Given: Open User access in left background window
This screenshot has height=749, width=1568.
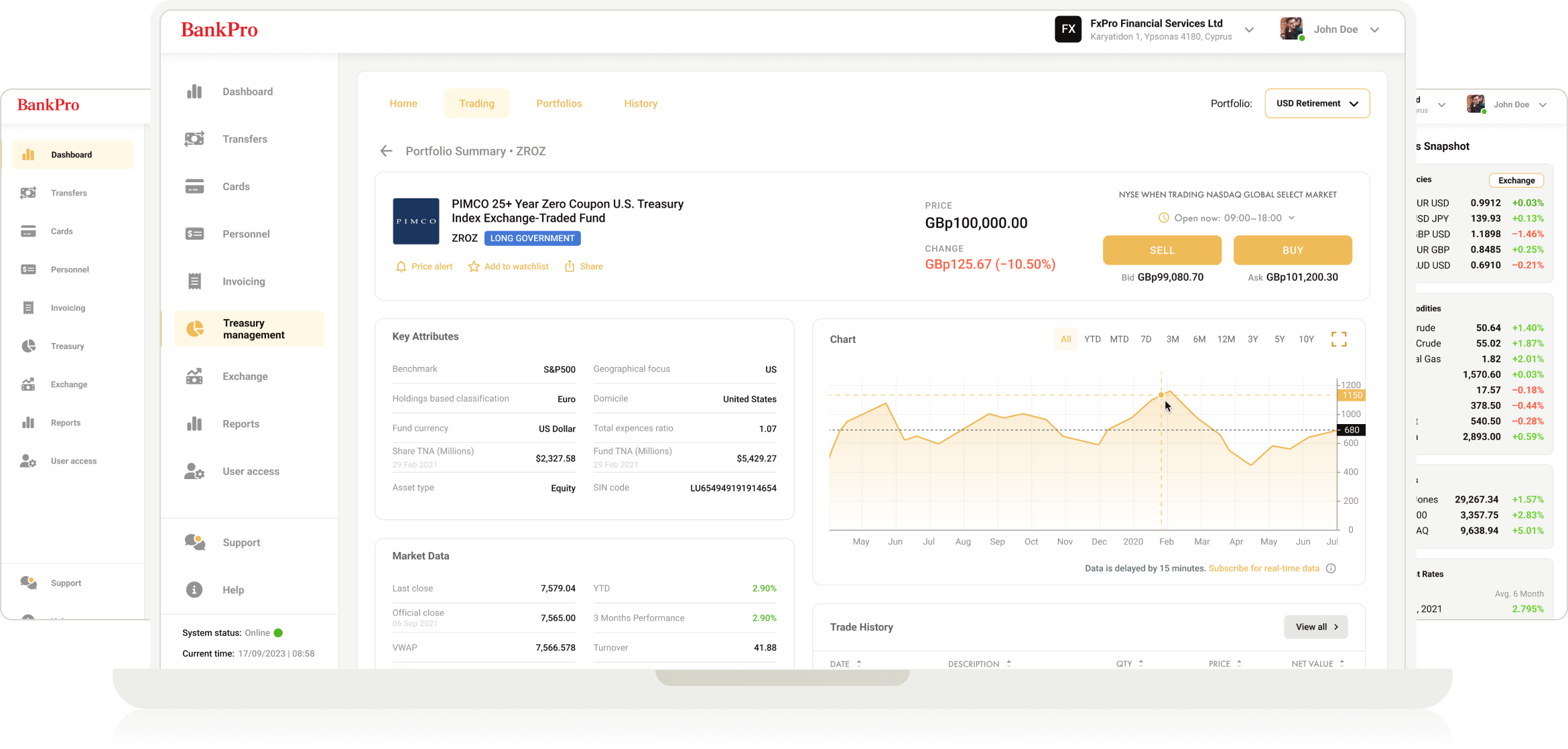Looking at the screenshot, I should pyautogui.click(x=74, y=461).
